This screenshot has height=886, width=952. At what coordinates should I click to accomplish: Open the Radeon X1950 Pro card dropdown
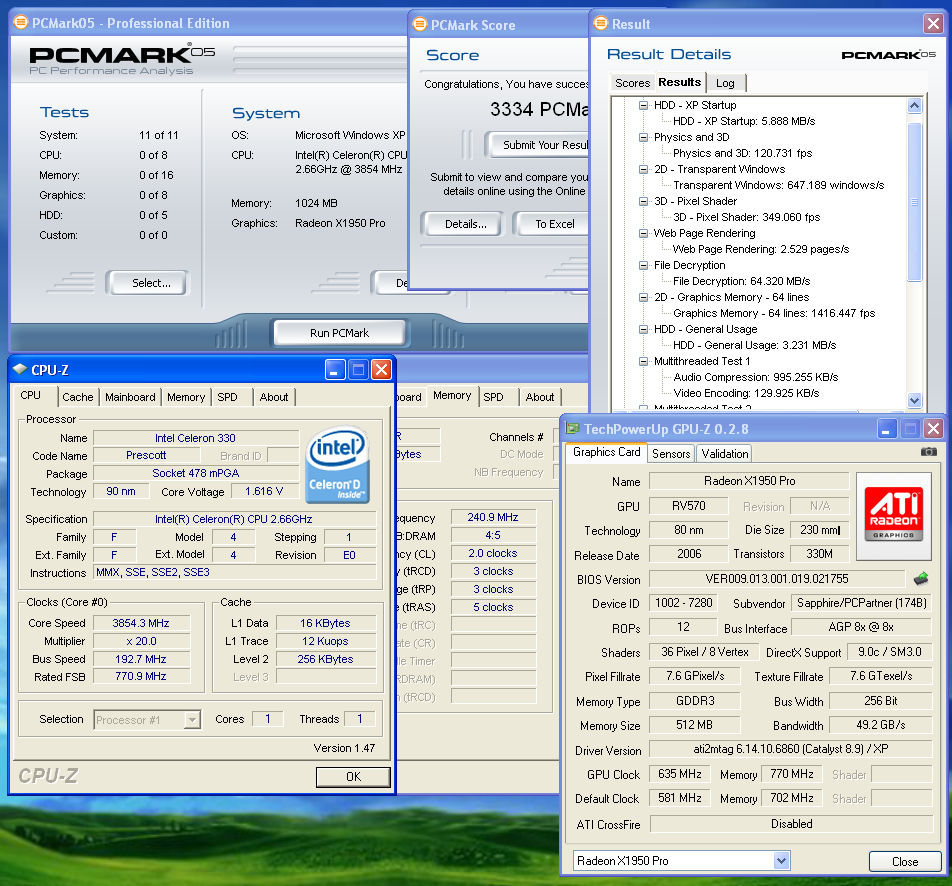click(781, 860)
